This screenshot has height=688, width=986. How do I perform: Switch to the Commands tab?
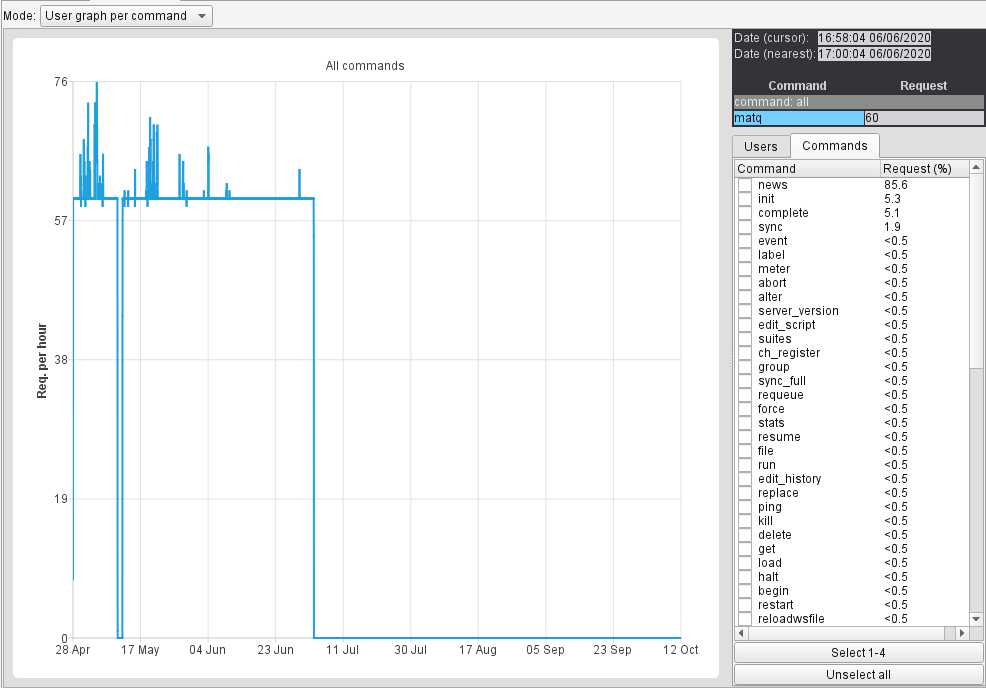pyautogui.click(x=835, y=146)
